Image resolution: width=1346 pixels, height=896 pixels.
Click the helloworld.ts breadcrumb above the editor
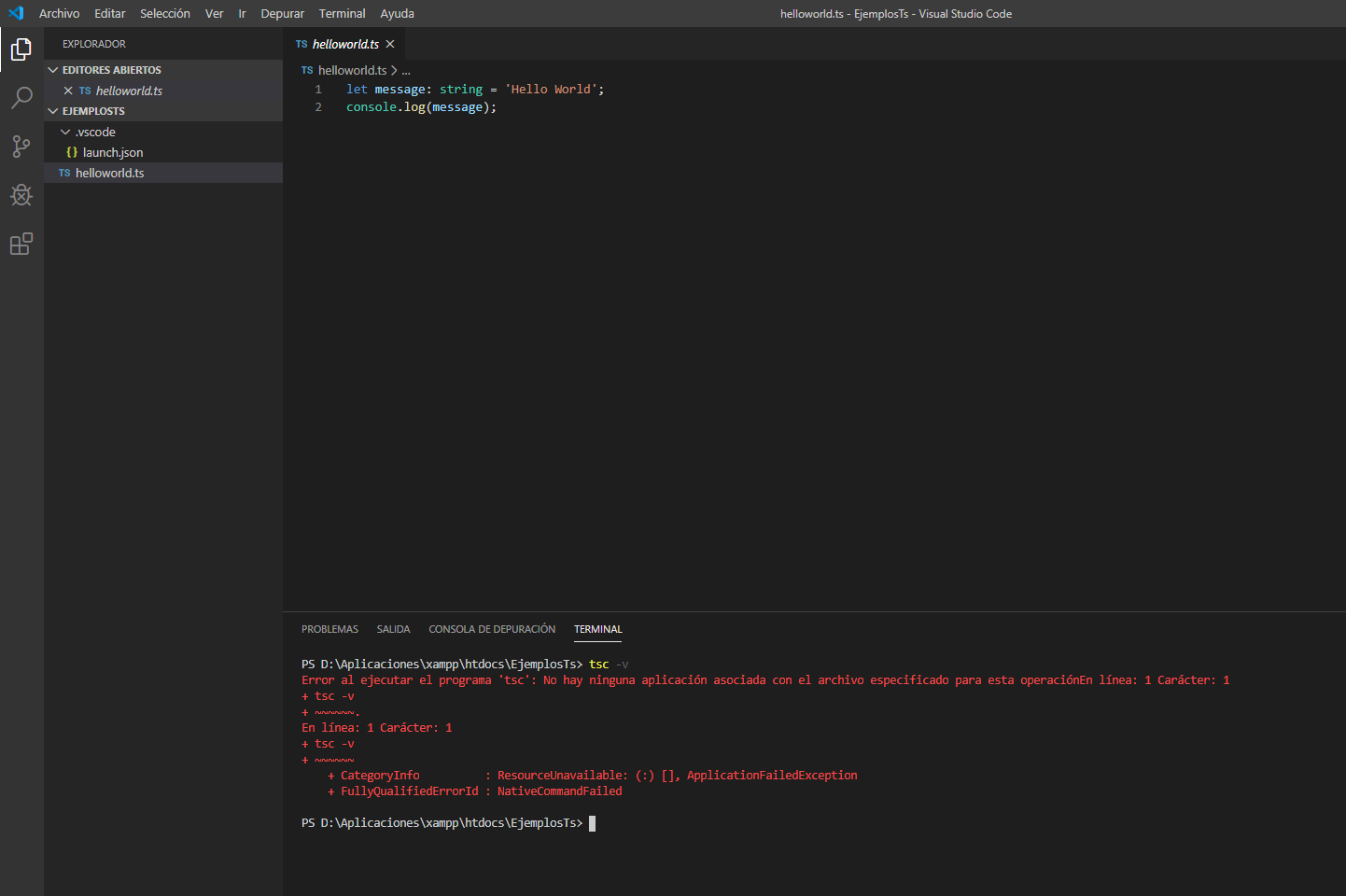352,70
